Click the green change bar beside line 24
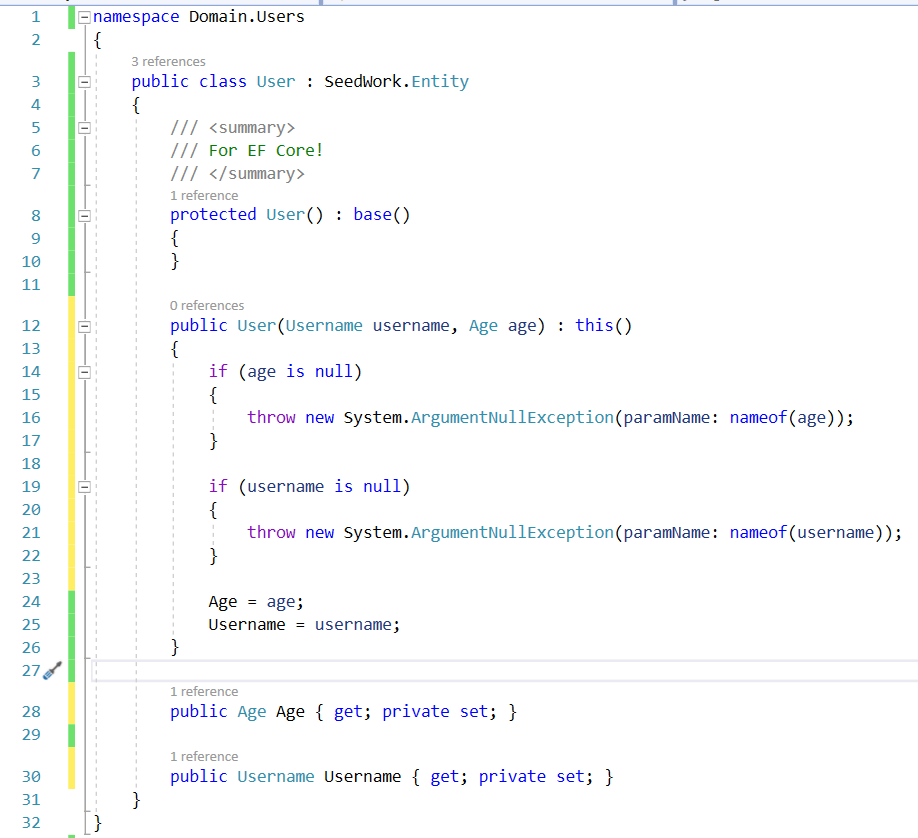This screenshot has width=918, height=838. point(71,601)
